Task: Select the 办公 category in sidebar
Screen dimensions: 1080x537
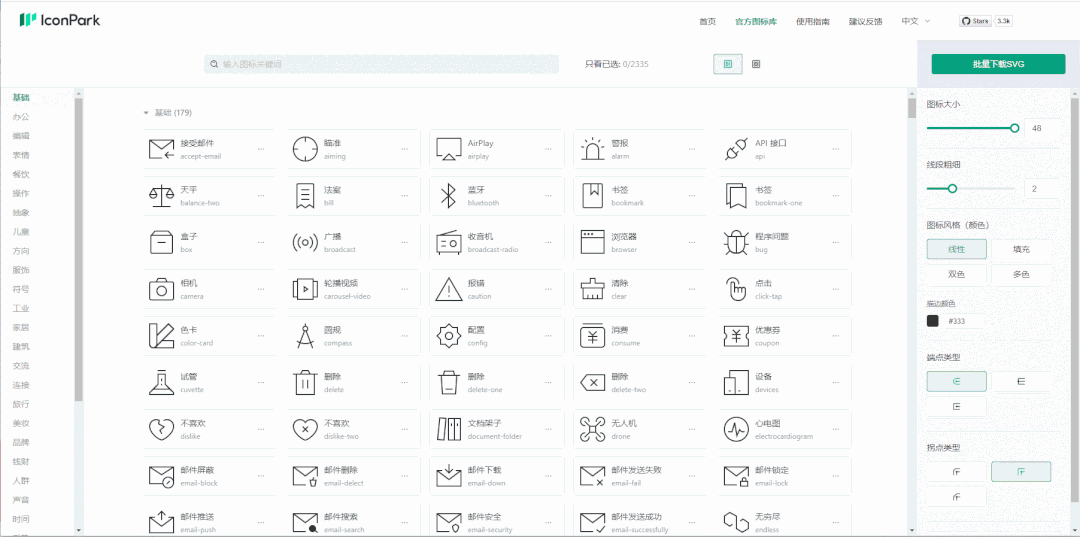Action: [x=21, y=116]
